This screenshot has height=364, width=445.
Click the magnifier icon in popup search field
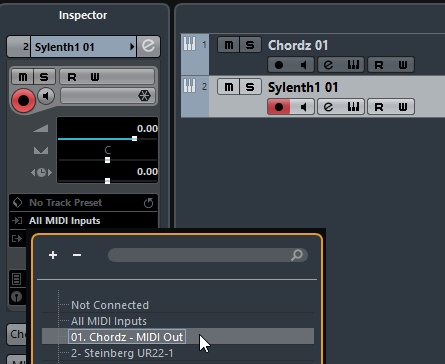tap(296, 255)
